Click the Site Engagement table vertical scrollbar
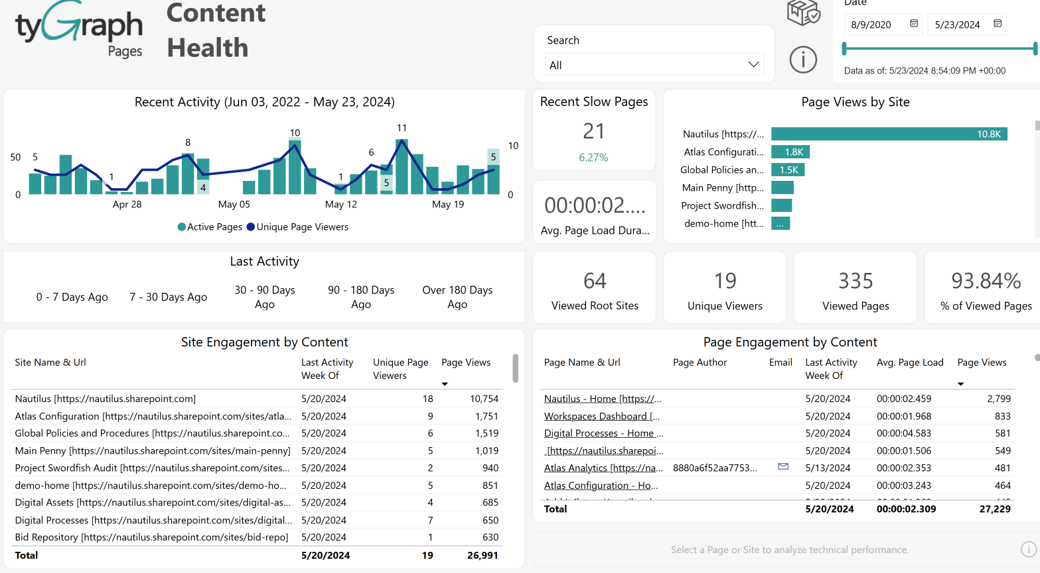Image resolution: width=1040 pixels, height=573 pixels. tap(515, 369)
